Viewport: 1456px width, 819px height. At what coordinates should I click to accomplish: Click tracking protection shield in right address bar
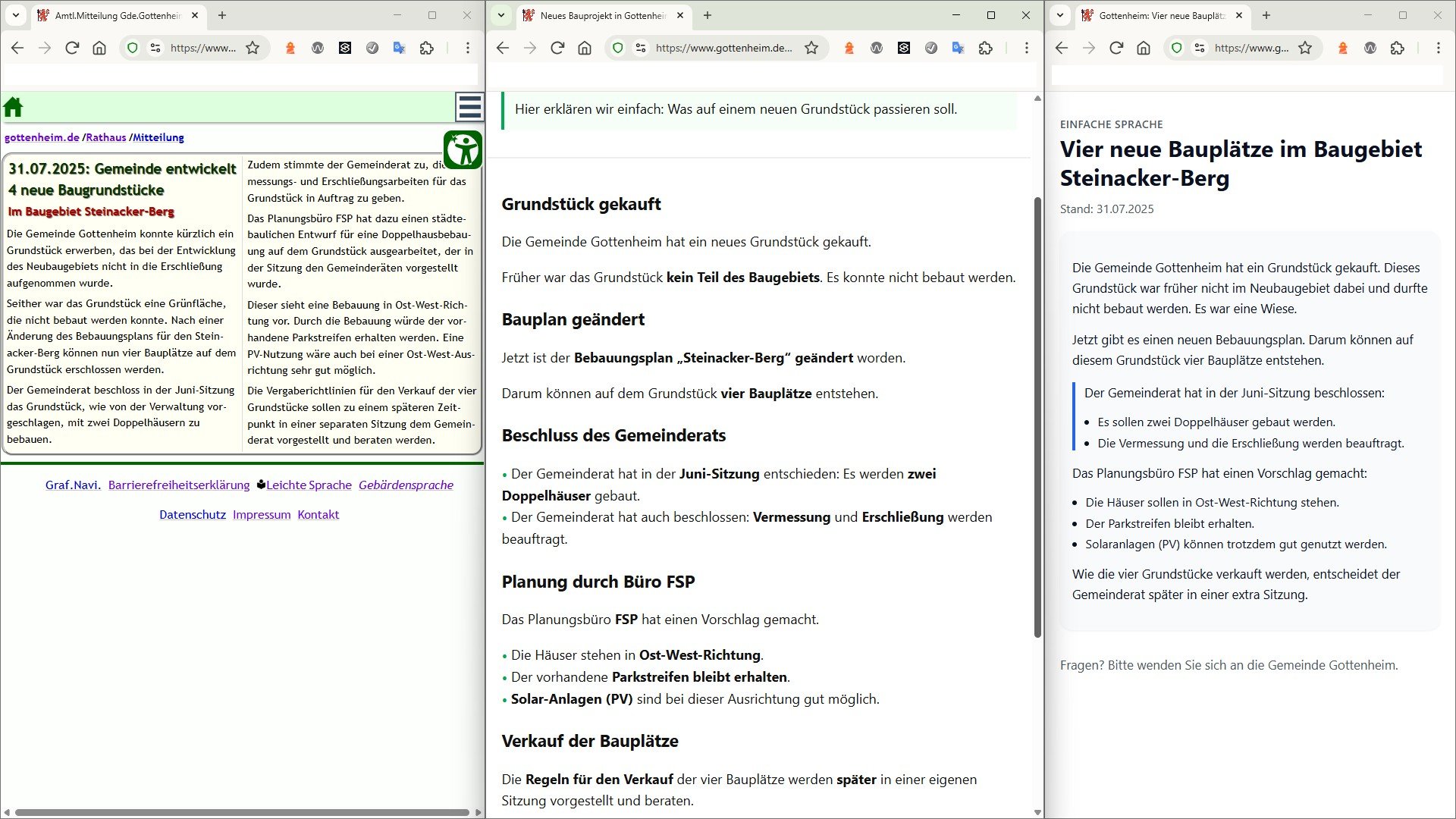coord(1177,48)
